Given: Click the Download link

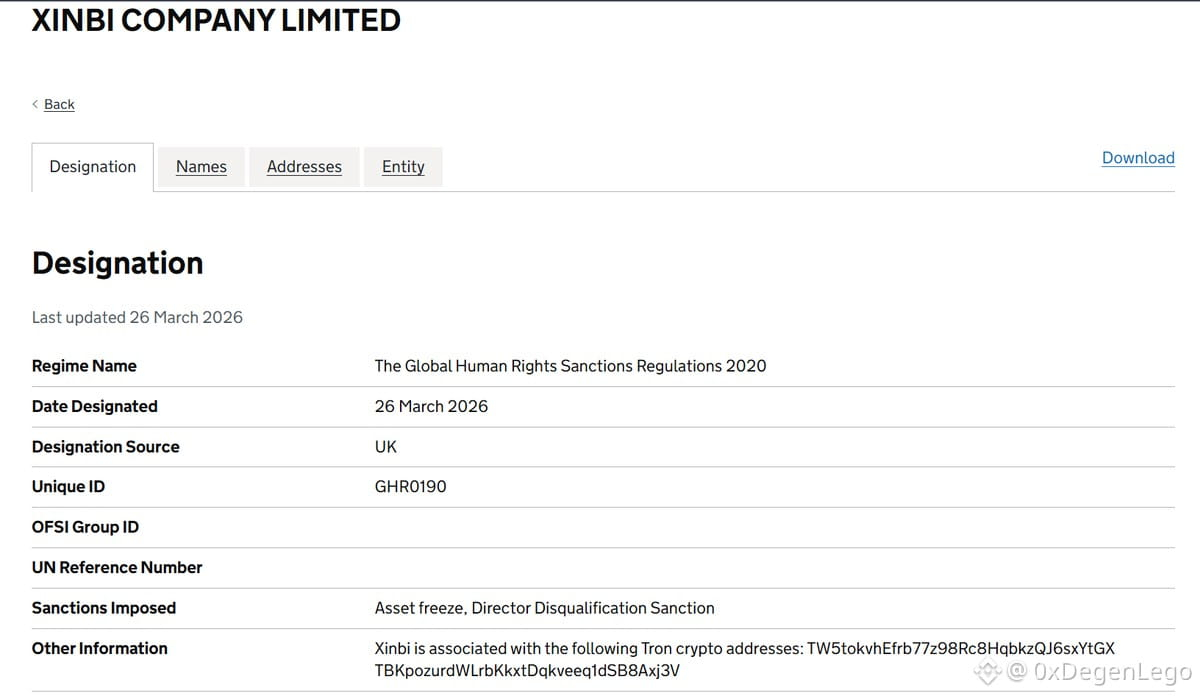Looking at the screenshot, I should point(1138,158).
